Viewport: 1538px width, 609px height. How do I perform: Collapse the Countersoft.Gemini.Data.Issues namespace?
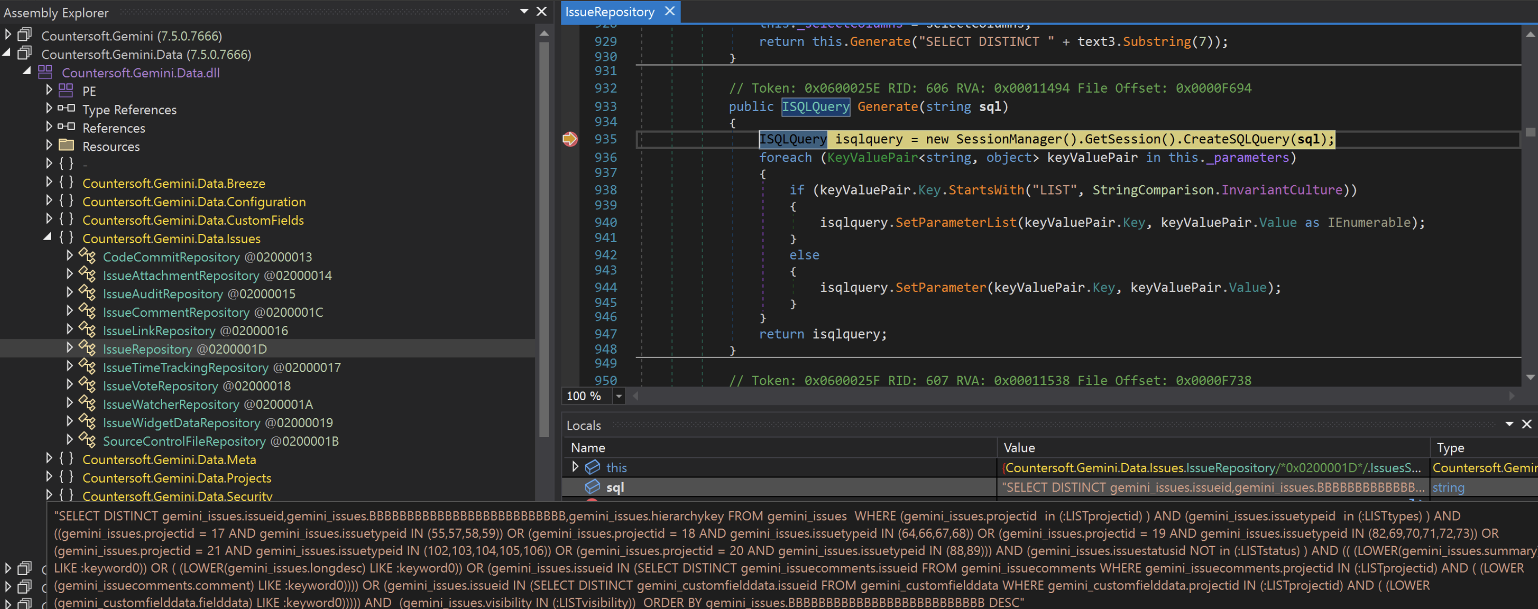[48, 238]
